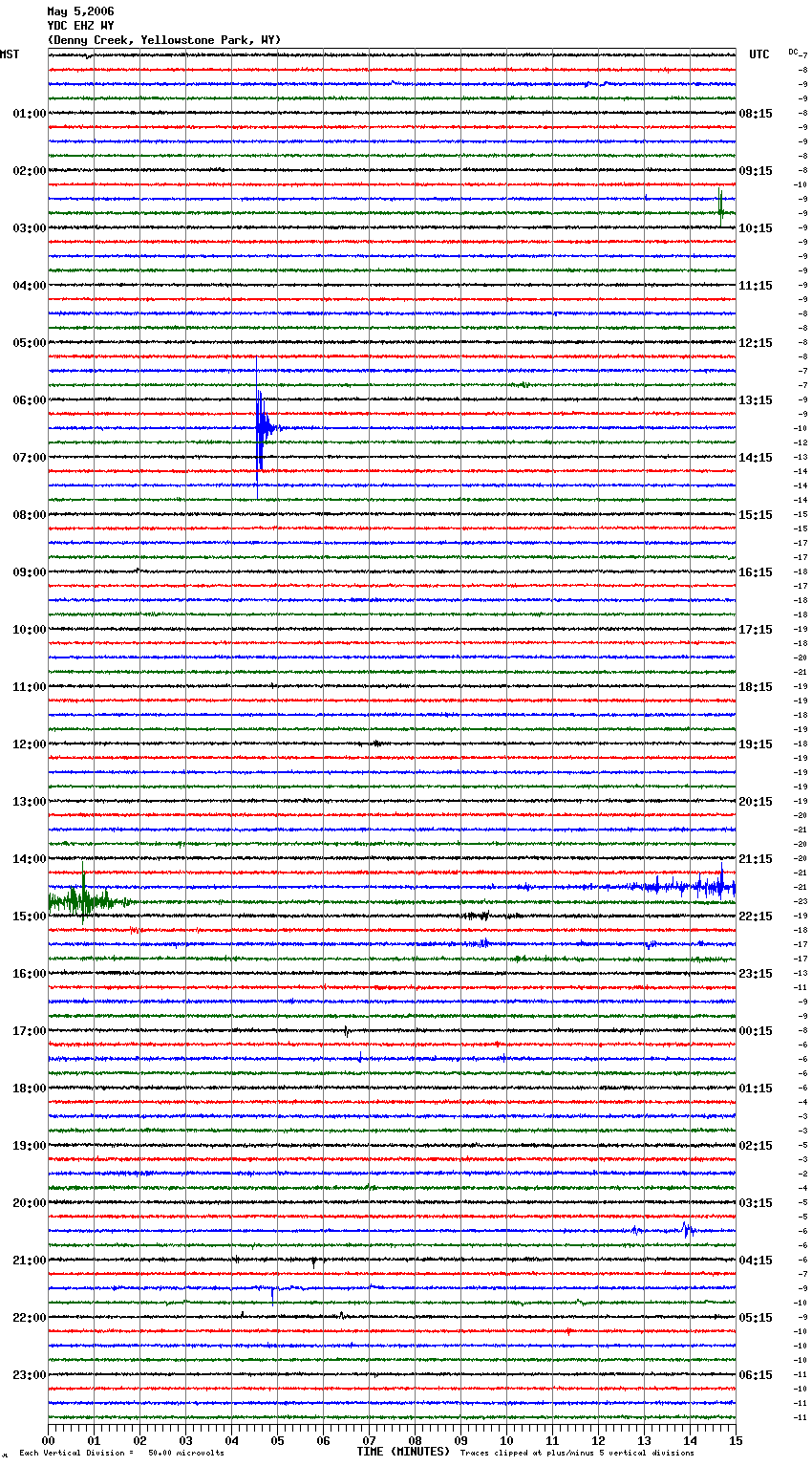The width and height of the screenshot is (812, 1466).
Task: Click 'Traces clipped at plus/minus 5 vertical divisions' note
Action: [x=577, y=1453]
